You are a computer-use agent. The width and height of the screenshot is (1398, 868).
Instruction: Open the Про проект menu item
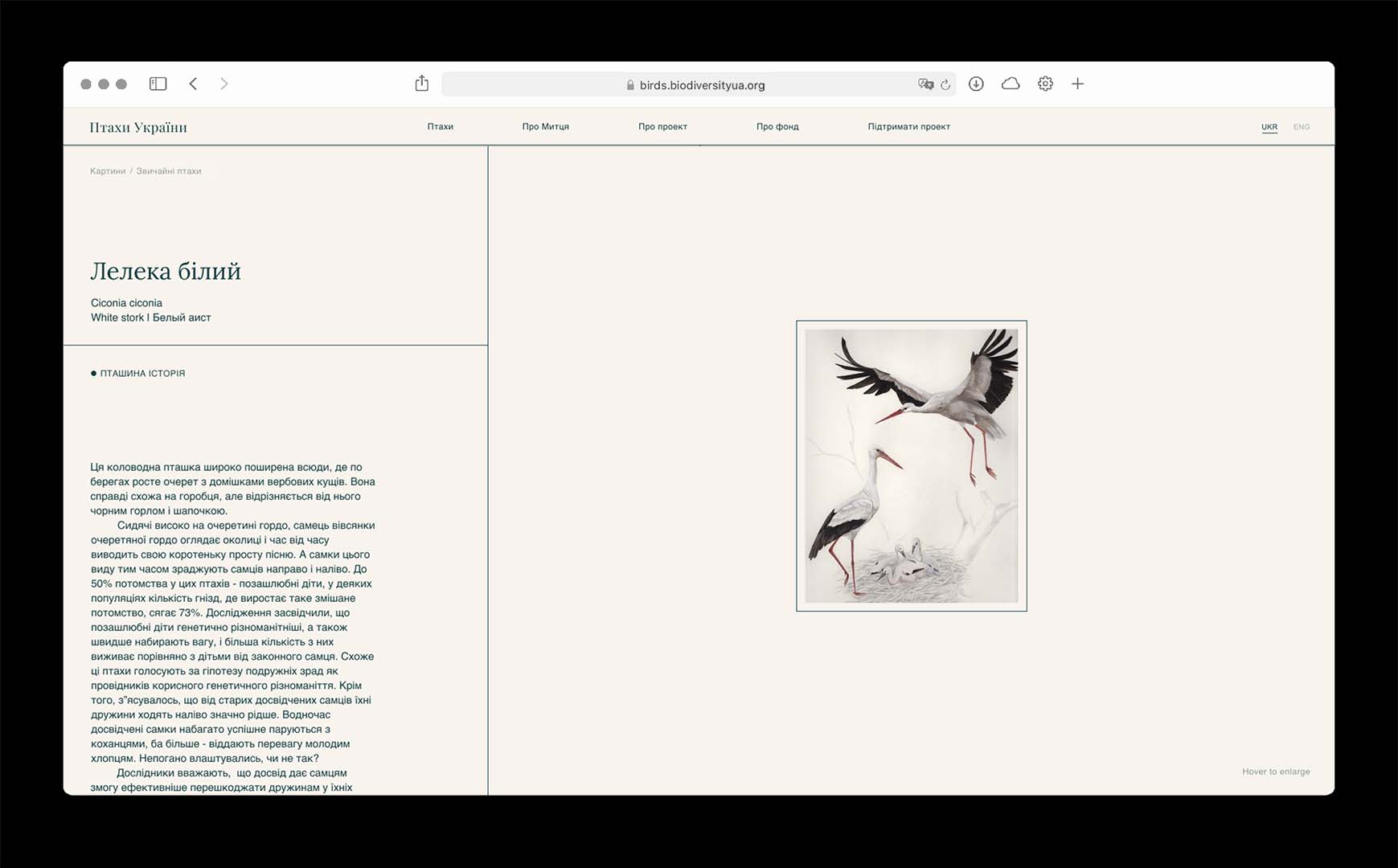tap(663, 126)
